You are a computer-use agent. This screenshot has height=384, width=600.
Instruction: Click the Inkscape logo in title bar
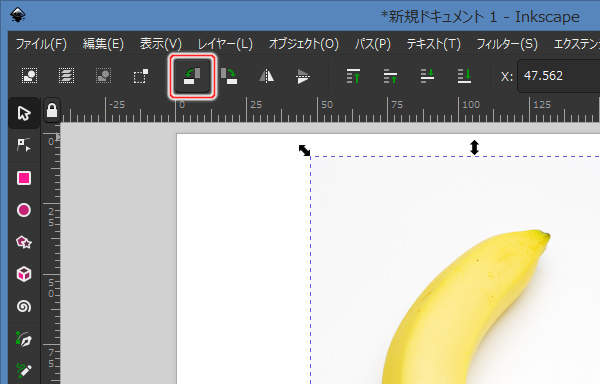[18, 15]
